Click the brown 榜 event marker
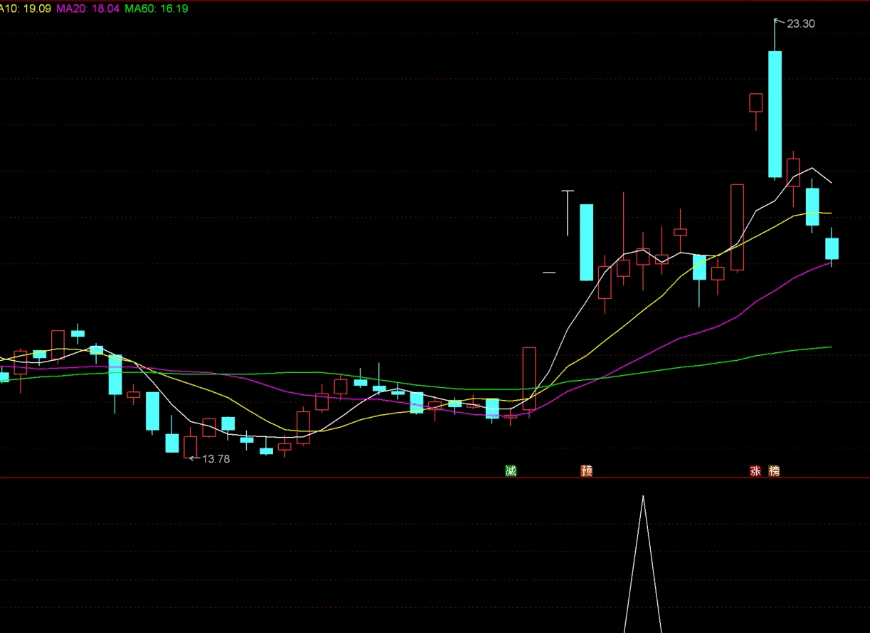The height and width of the screenshot is (633, 870). coord(774,470)
